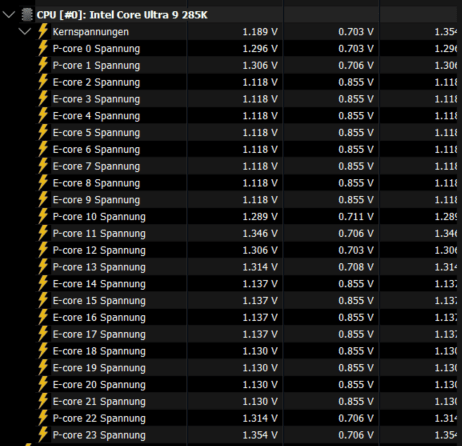Click P-core 10 minimum value 0.711 V

click(x=356, y=217)
